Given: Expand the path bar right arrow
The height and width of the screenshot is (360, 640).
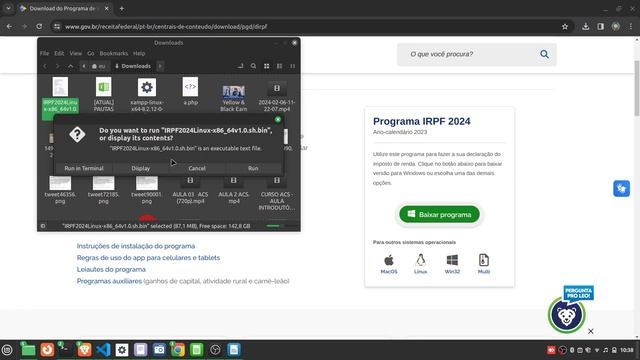Looking at the screenshot, I should [160, 66].
